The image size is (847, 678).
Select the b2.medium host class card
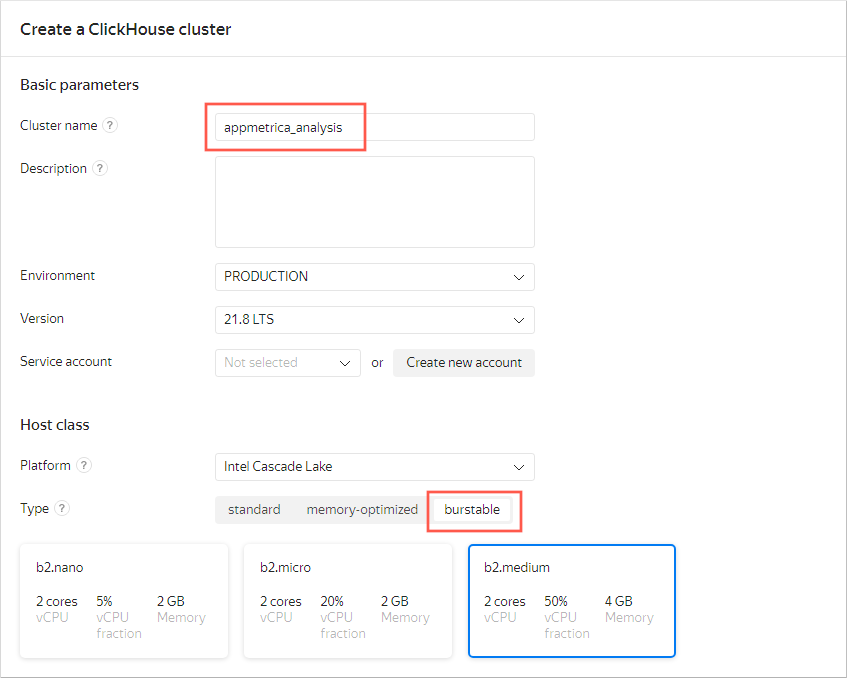pyautogui.click(x=571, y=601)
